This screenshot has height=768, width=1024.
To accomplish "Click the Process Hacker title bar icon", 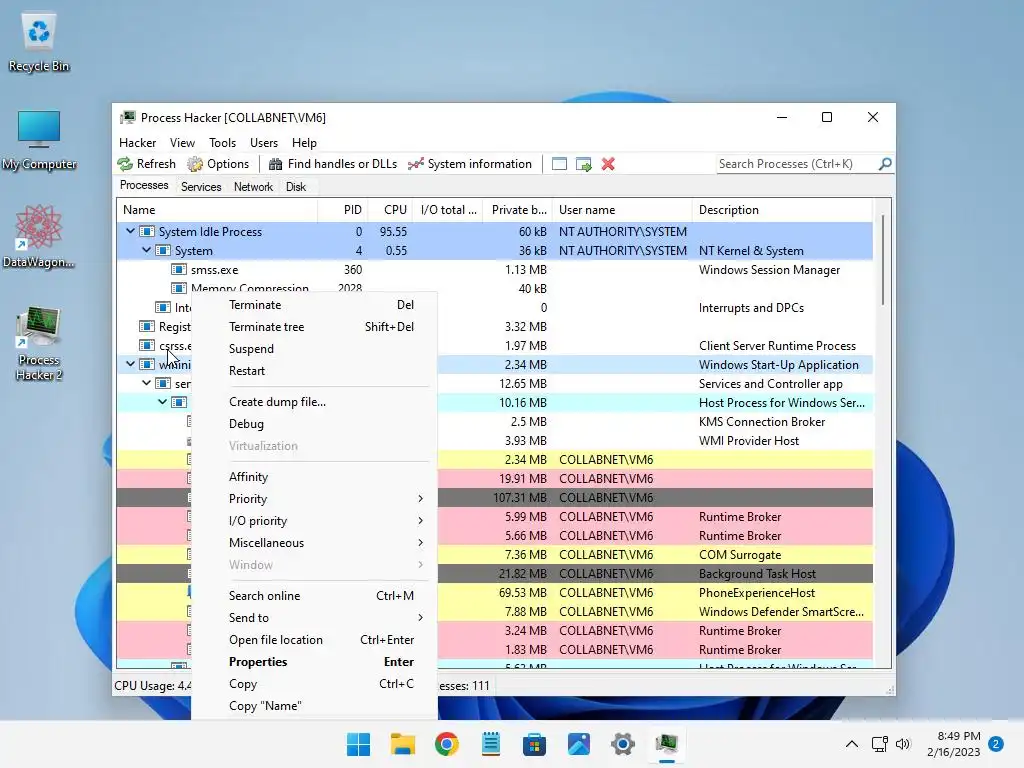I will pyautogui.click(x=128, y=118).
